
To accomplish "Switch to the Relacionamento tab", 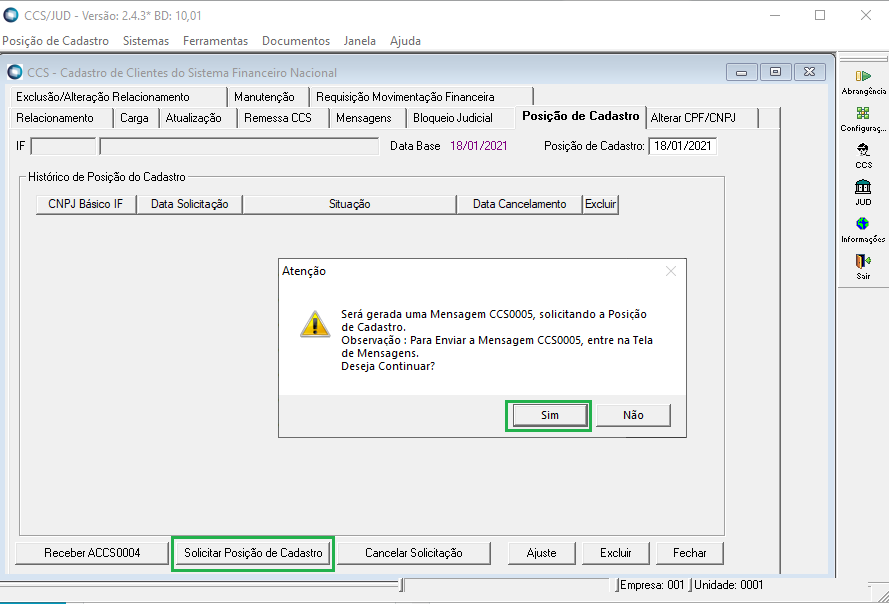I will 61,118.
